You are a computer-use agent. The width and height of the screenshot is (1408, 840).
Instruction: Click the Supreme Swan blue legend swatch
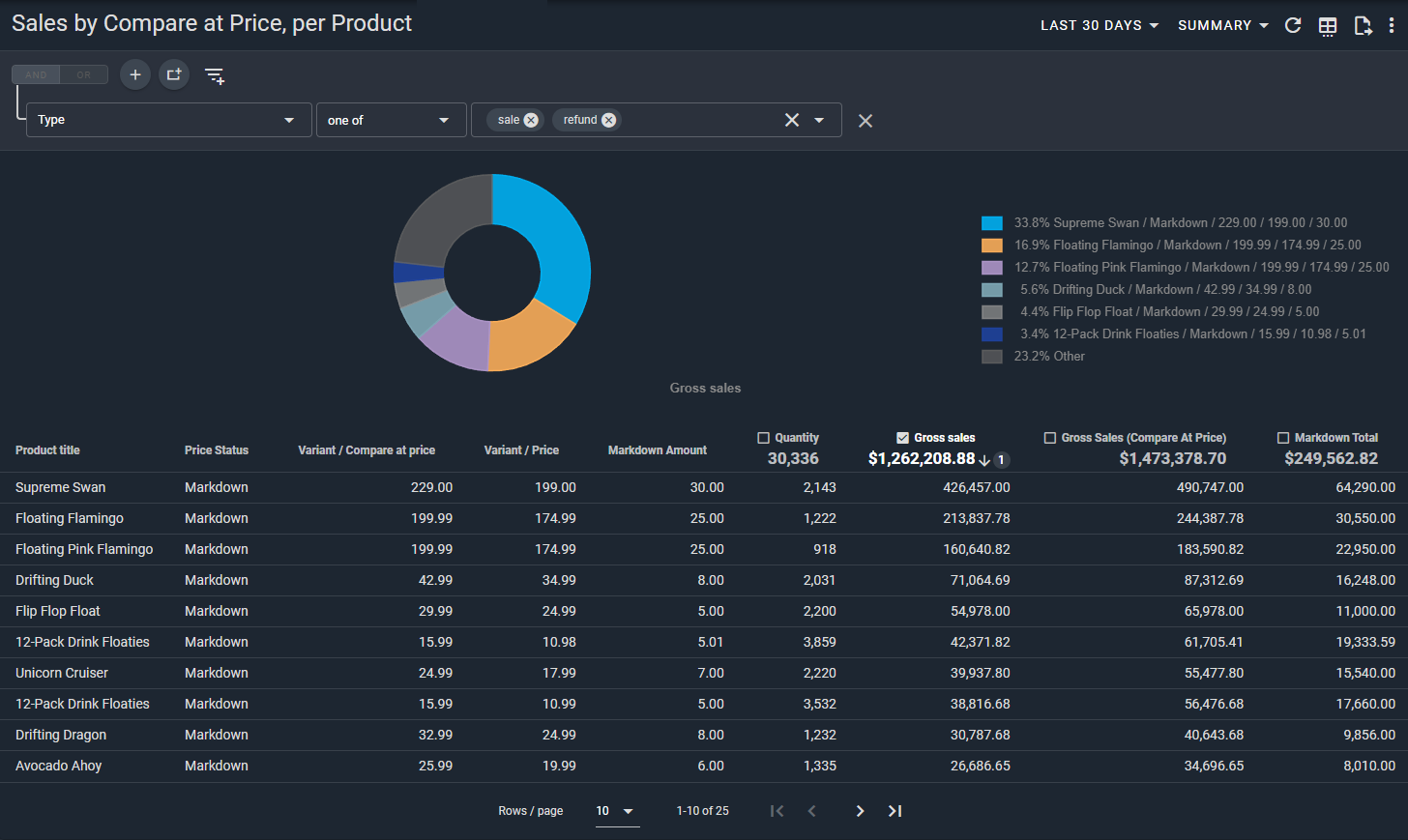coord(991,223)
